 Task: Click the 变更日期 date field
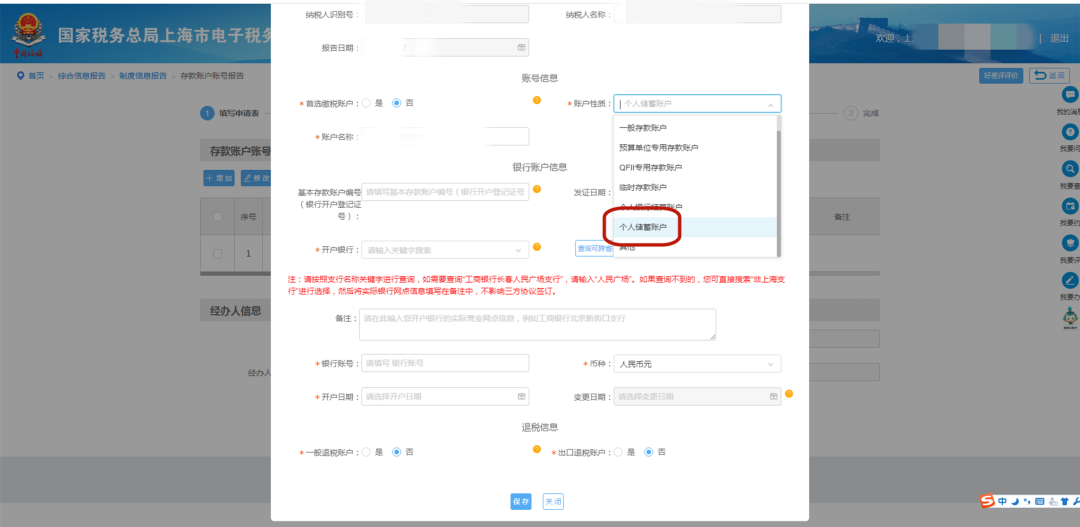(x=697, y=396)
